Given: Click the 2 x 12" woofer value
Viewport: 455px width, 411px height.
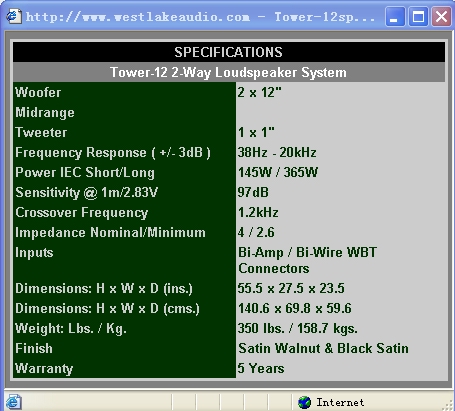Looking at the screenshot, I should coord(260,92).
